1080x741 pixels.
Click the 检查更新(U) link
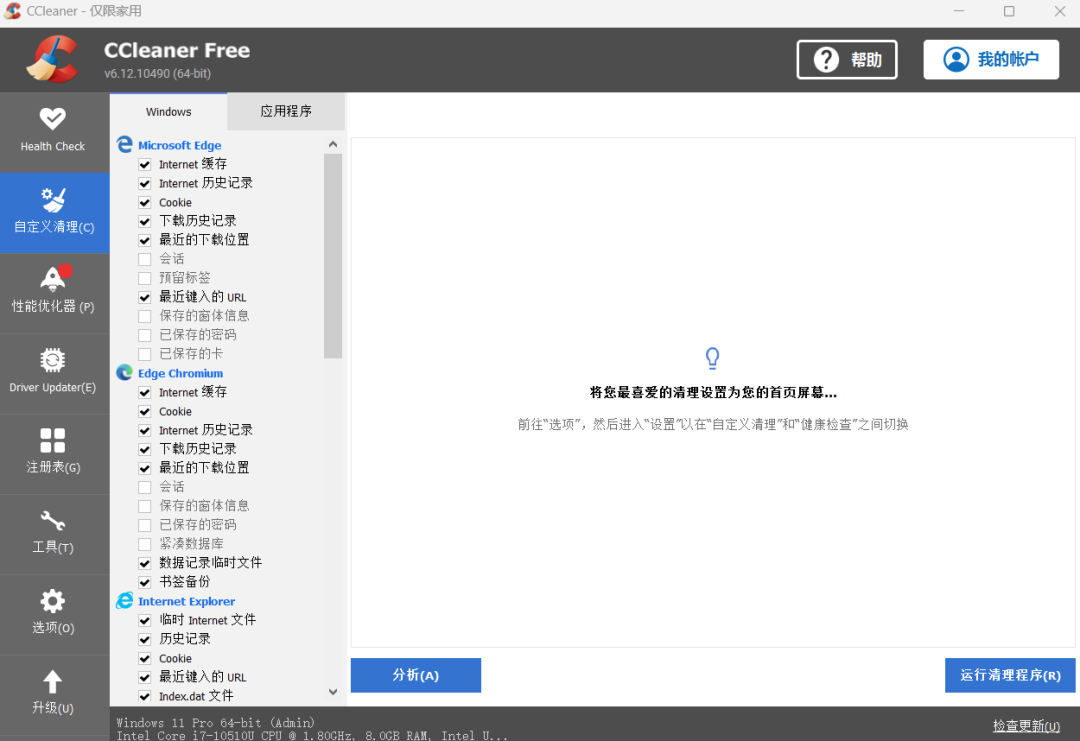point(1026,726)
